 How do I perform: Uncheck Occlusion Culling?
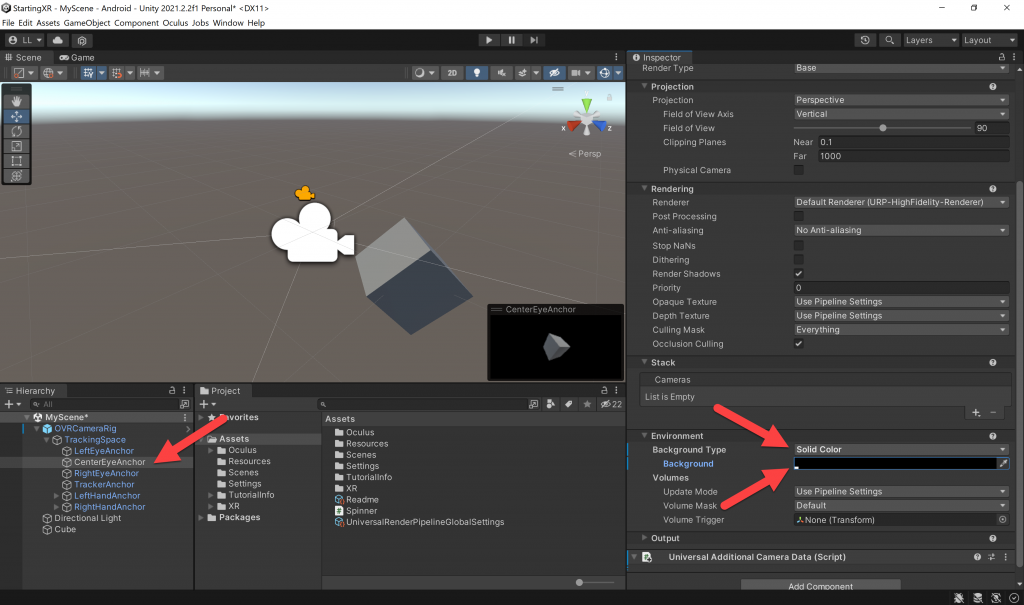[798, 344]
